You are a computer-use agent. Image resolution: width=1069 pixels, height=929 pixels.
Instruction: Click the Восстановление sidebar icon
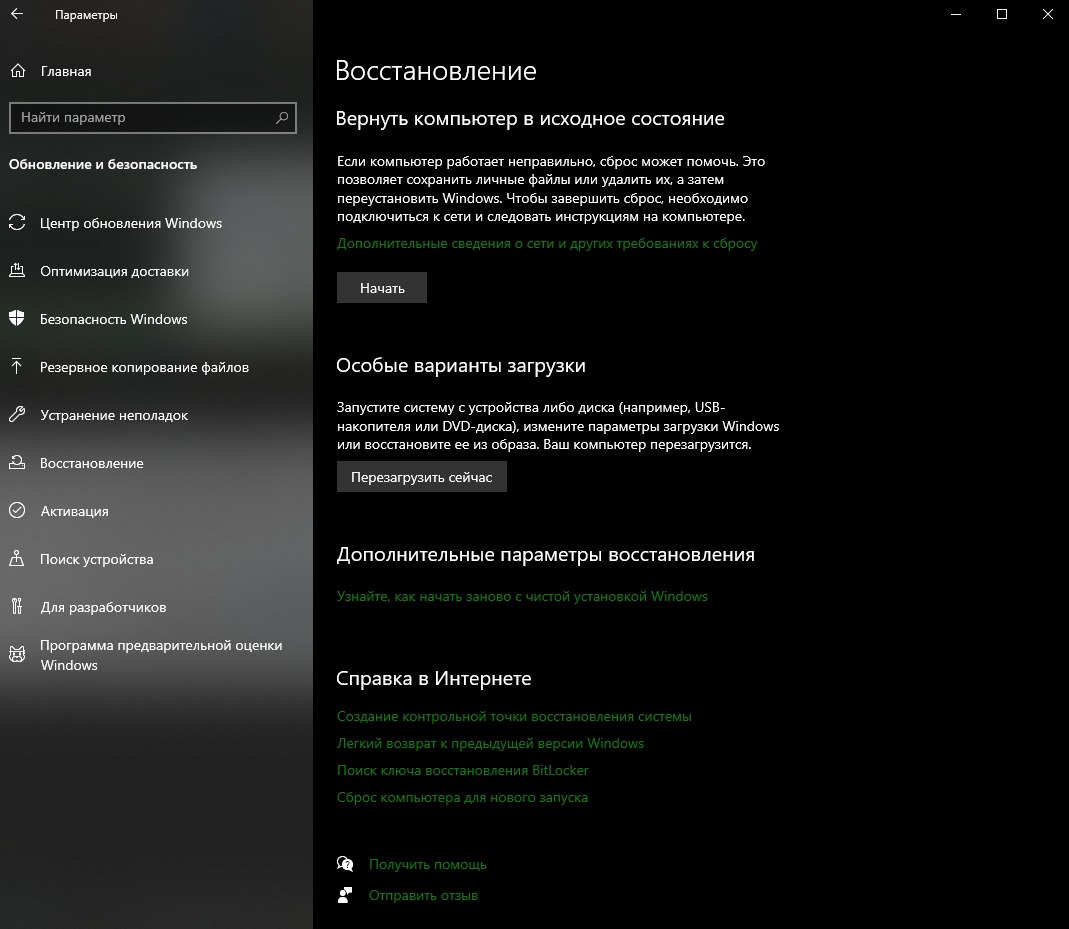[x=17, y=463]
